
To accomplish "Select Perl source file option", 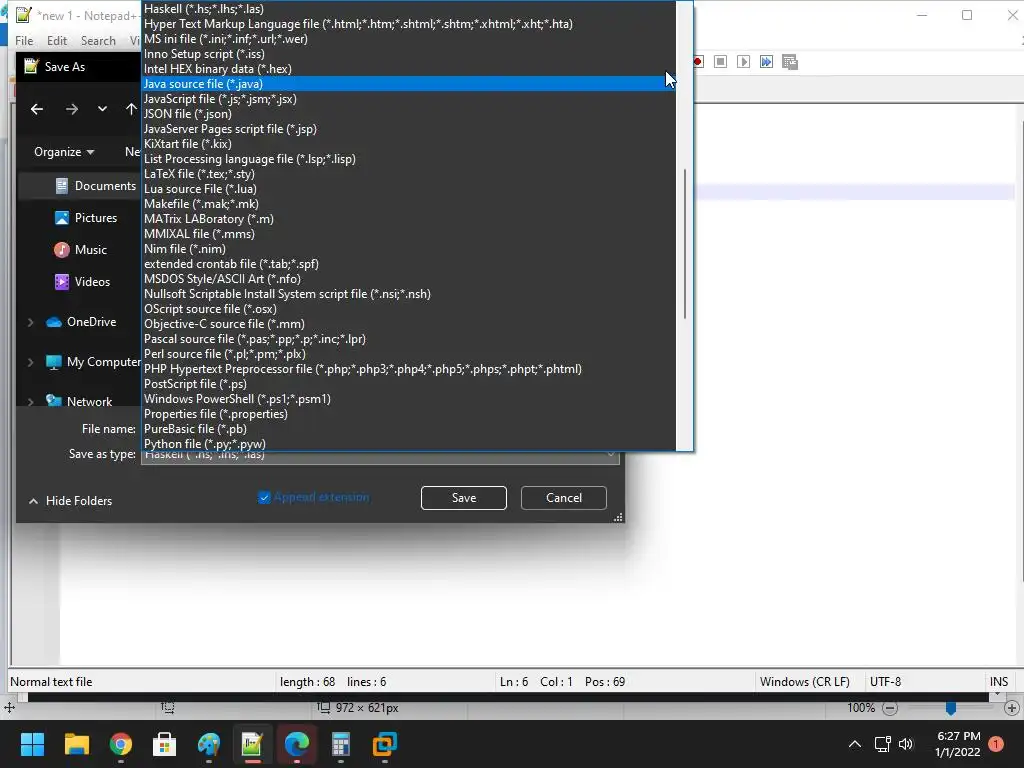I will [x=409, y=353].
